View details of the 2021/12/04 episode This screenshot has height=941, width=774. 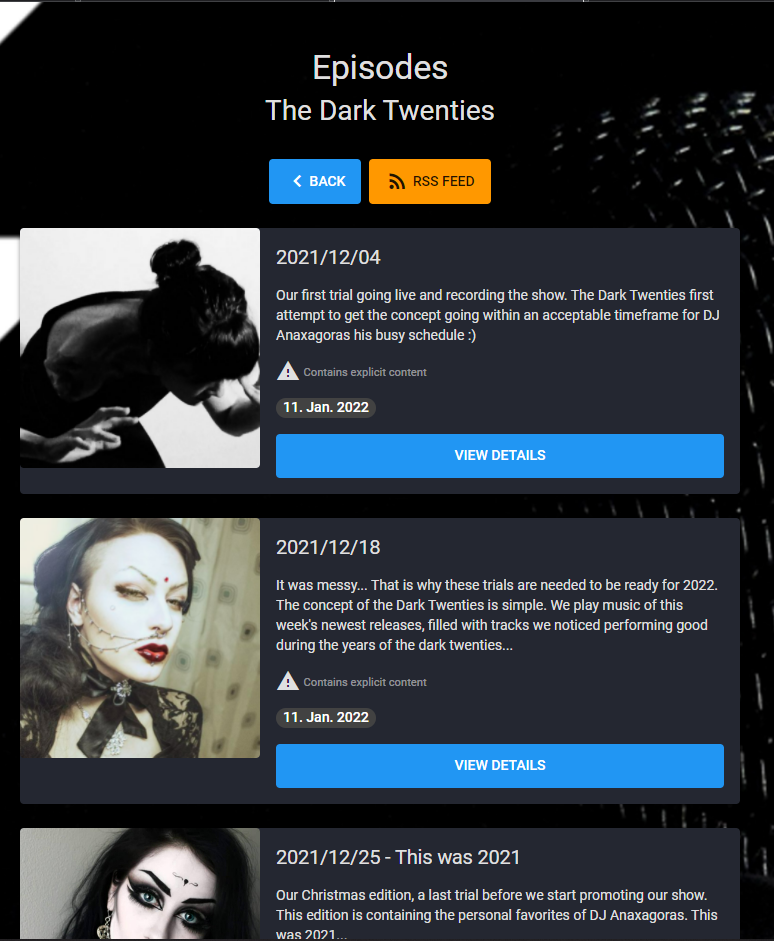(x=500, y=456)
